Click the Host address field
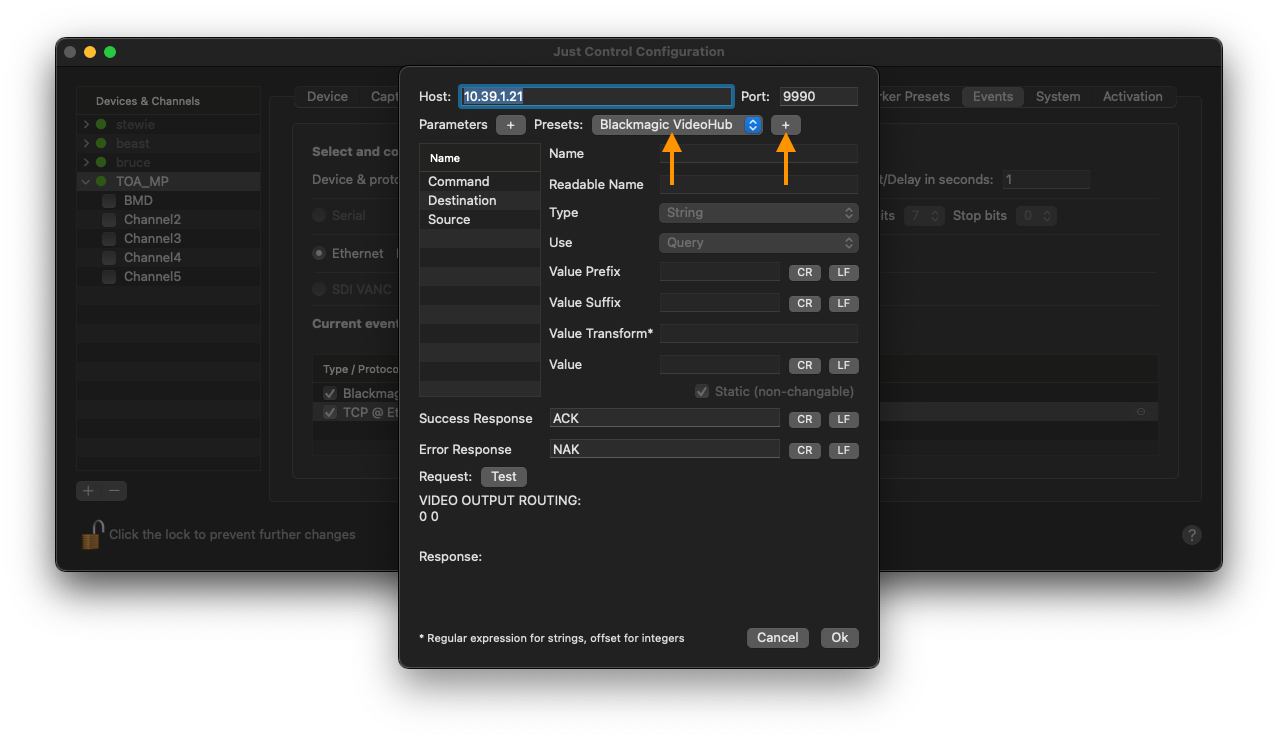Viewport: 1278px width, 742px height. pos(596,97)
